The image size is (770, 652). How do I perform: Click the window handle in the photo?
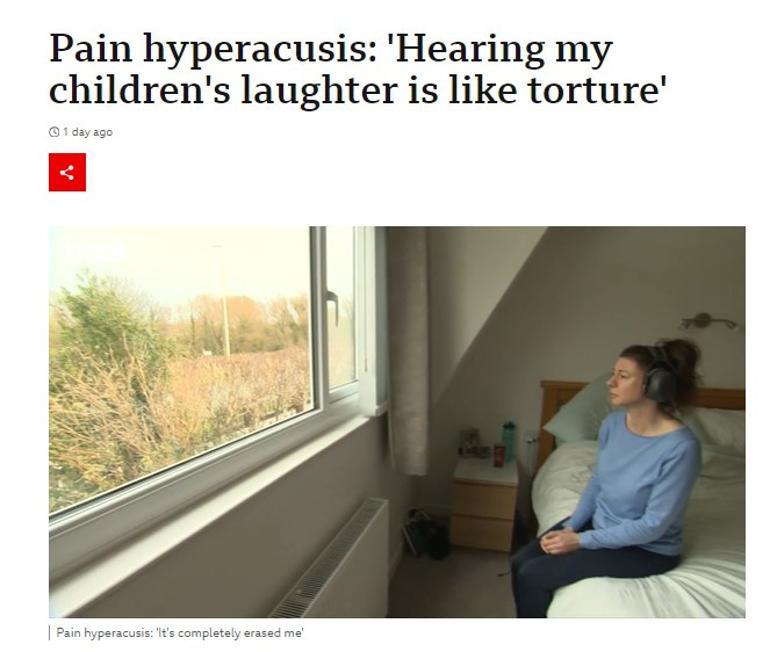pyautogui.click(x=333, y=306)
